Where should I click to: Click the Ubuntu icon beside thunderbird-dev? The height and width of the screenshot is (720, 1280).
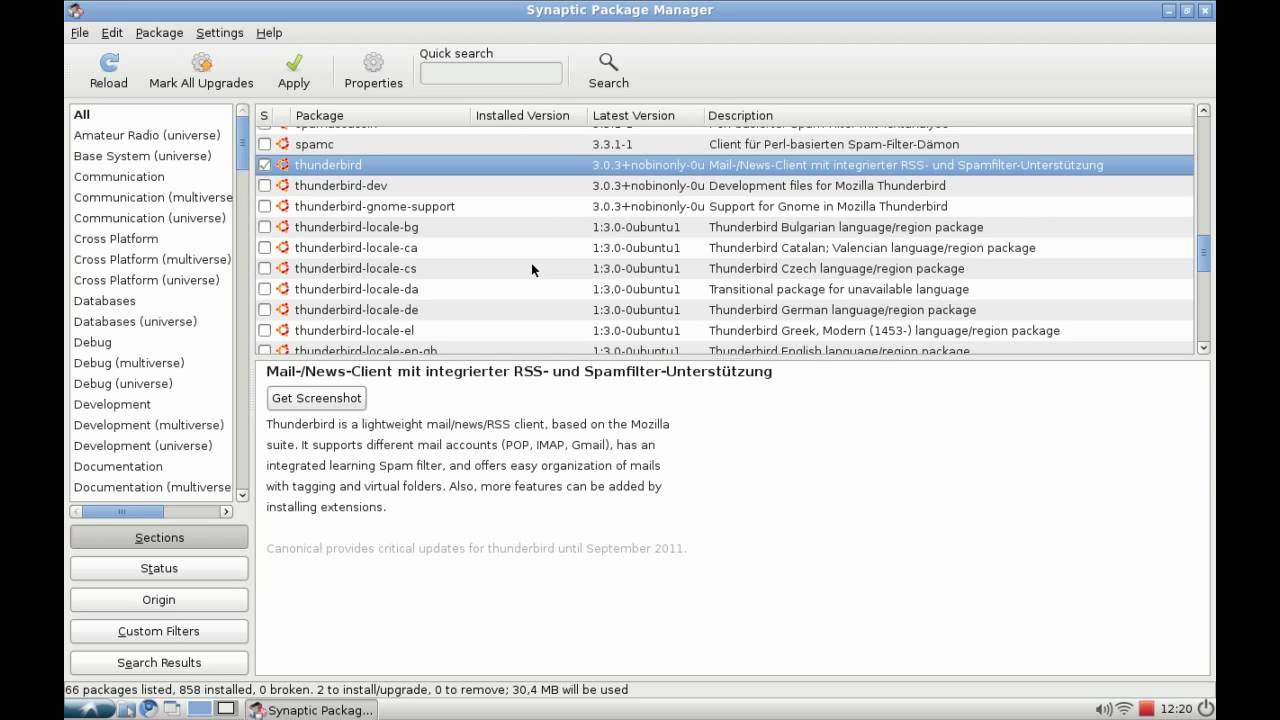[283, 186]
